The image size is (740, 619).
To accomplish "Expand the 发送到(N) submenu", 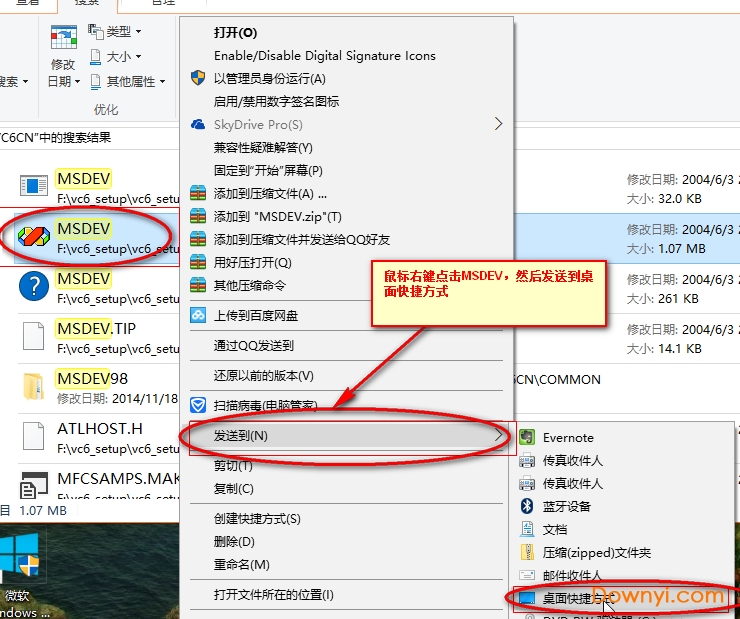I will point(348,435).
